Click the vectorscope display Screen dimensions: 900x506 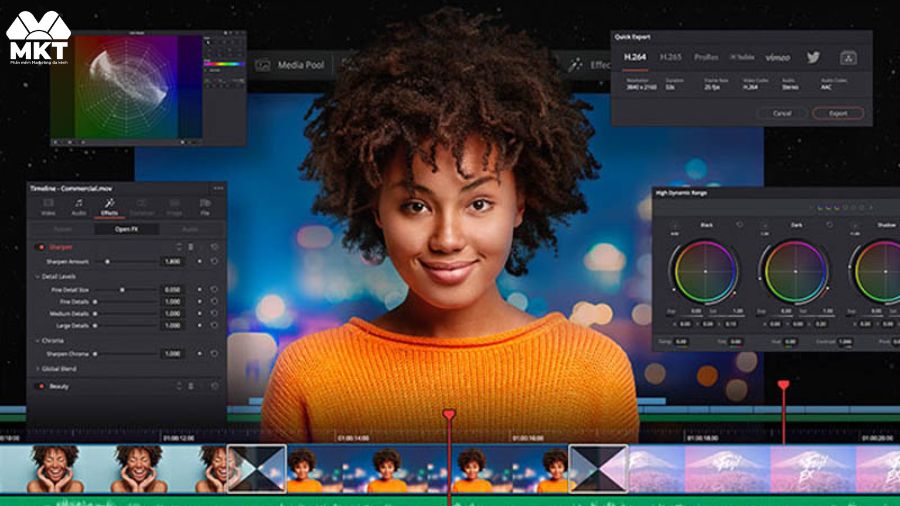[x=126, y=86]
